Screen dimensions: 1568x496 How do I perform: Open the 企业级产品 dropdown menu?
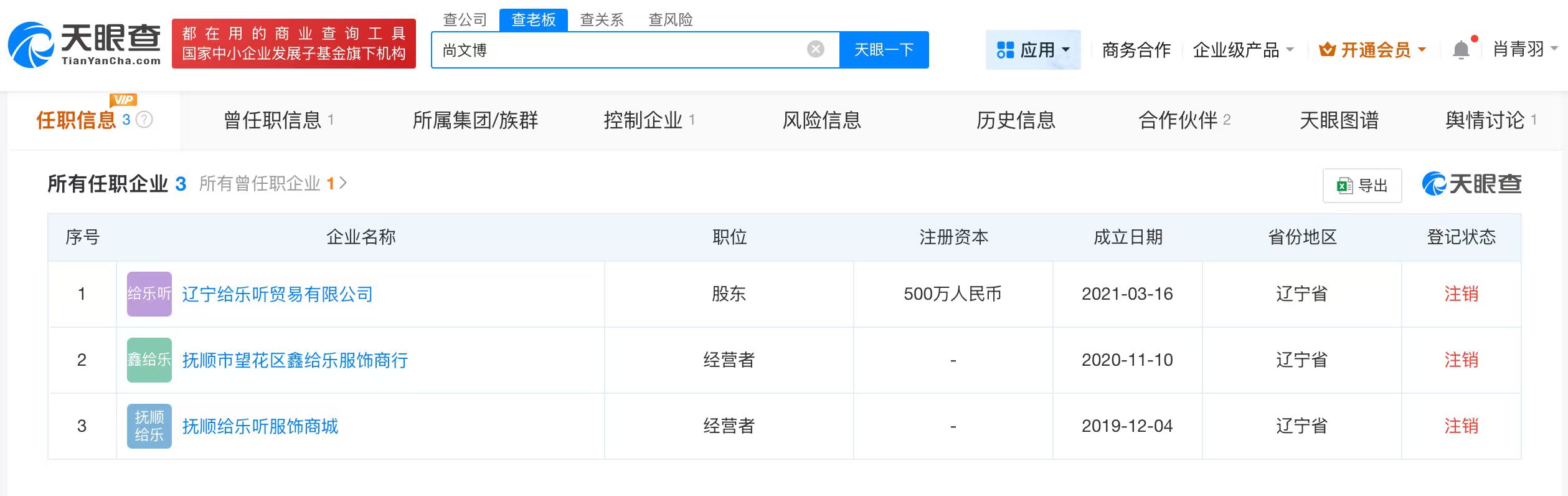click(x=1243, y=50)
